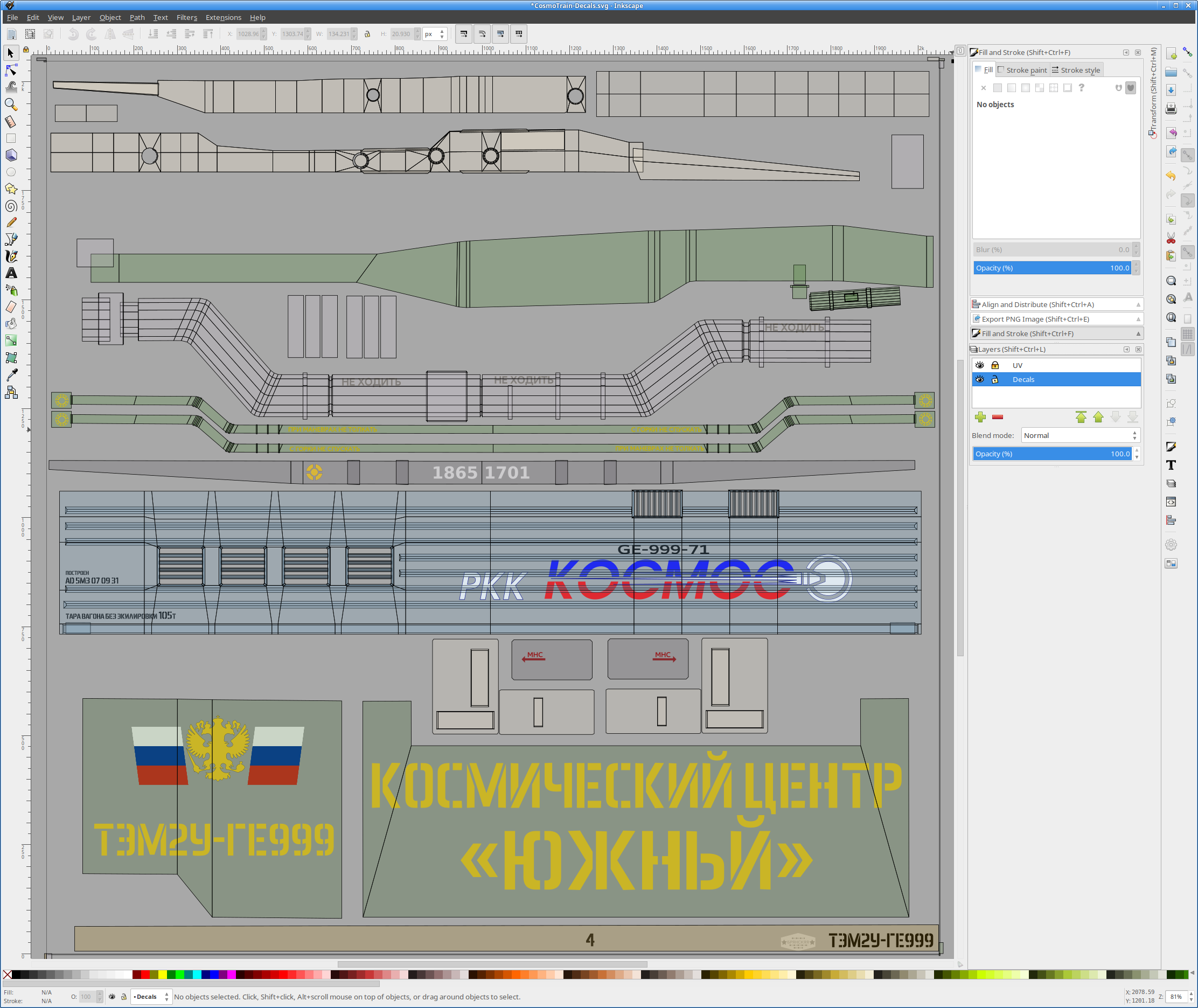This screenshot has width=1198, height=1008.
Task: Activate the Text tool
Action: point(11,274)
